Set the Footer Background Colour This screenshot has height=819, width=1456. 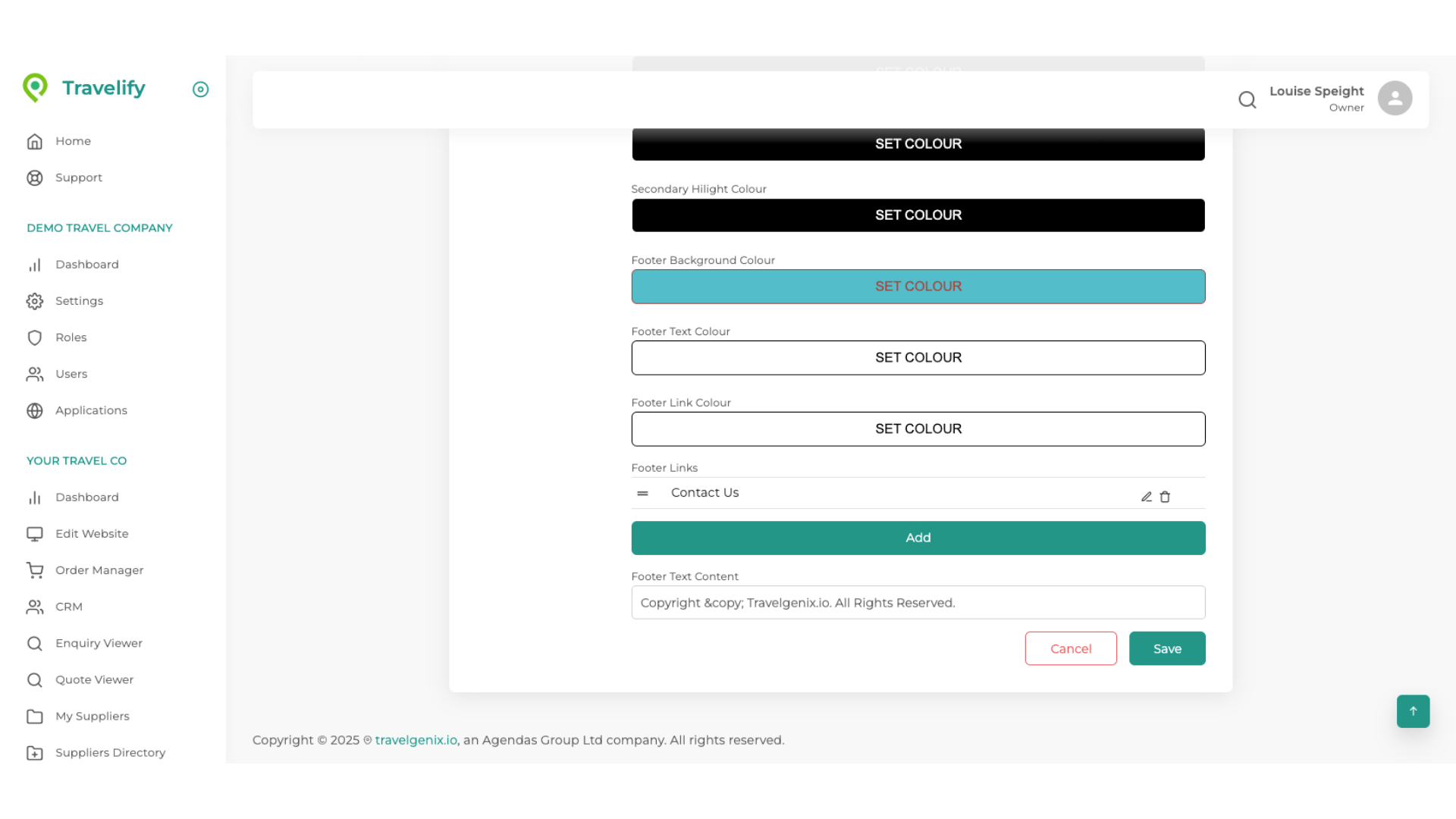(918, 287)
